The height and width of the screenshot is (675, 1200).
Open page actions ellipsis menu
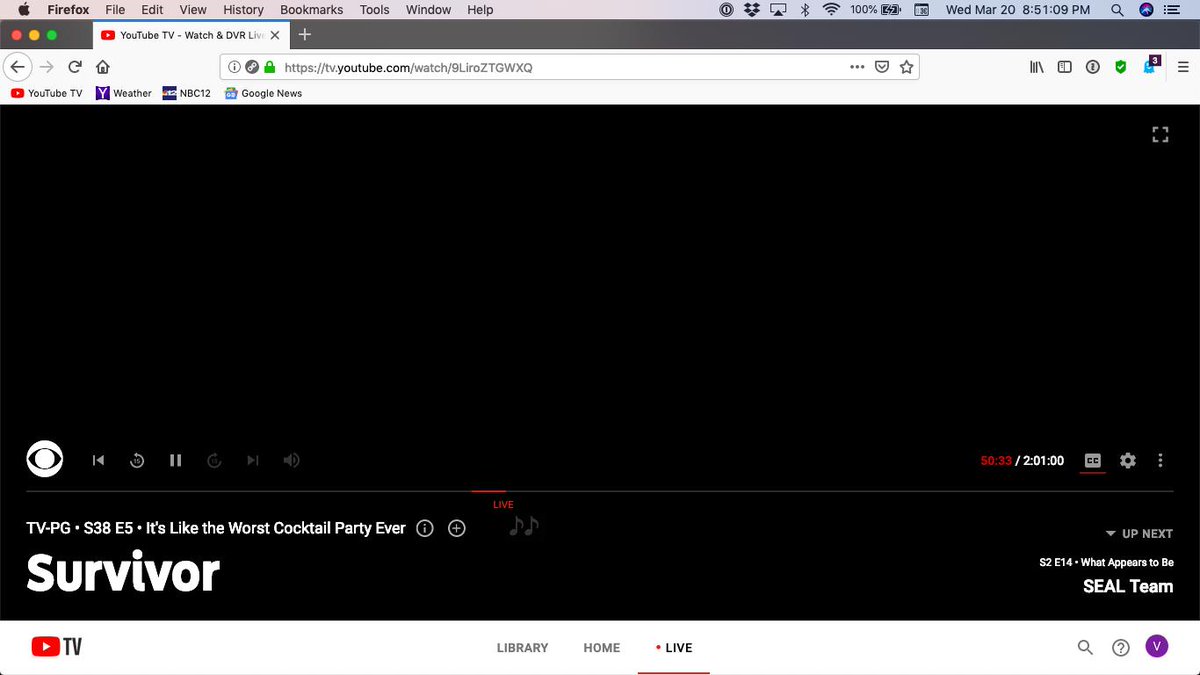(x=857, y=67)
